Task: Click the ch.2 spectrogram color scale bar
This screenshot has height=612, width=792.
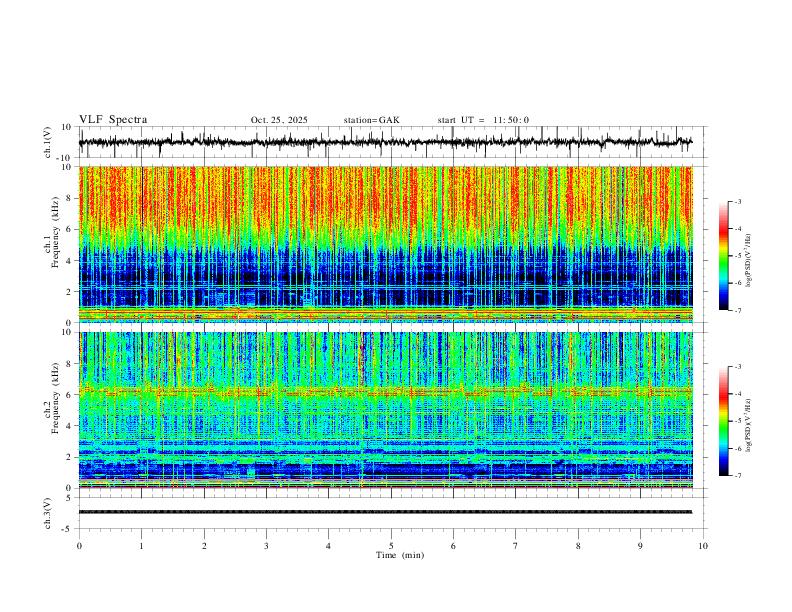Action: 724,421
